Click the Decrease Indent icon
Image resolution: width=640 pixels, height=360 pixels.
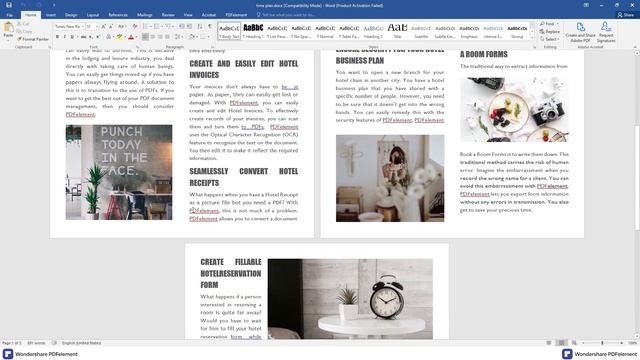(x=181, y=27)
